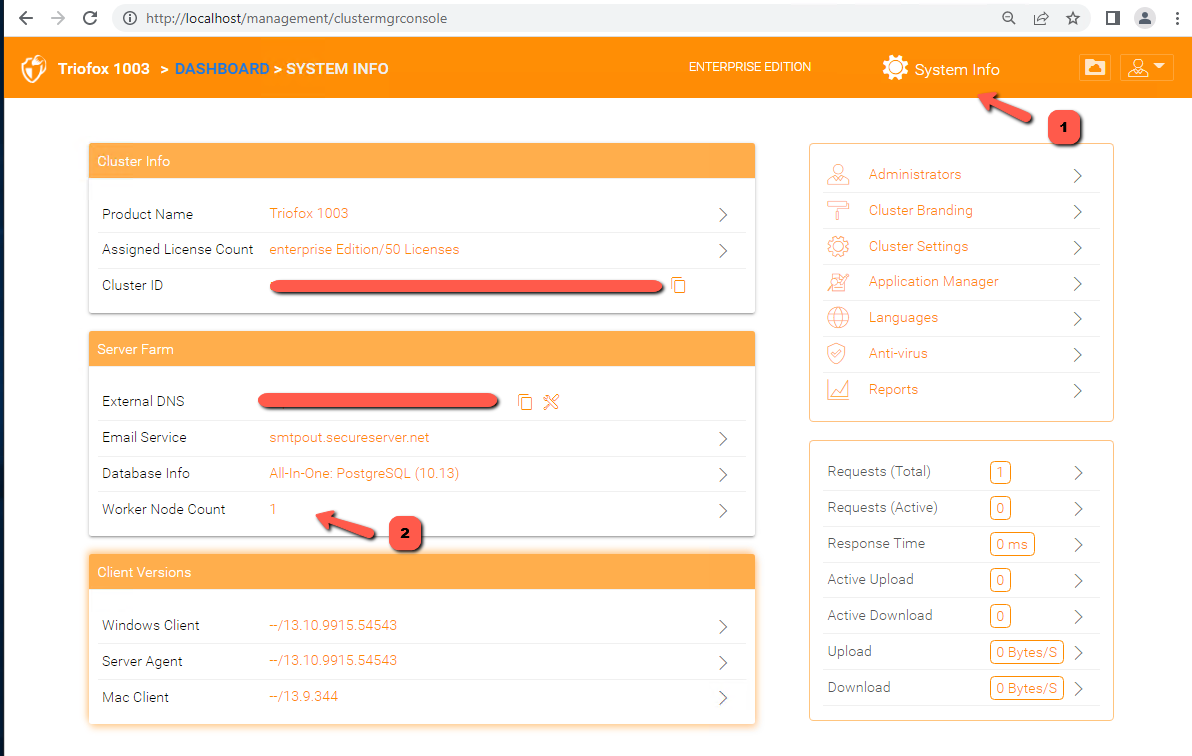Screen dimensions: 1192x756
Task: Go to DASHBOARD breadcrumb link
Action: tap(222, 68)
